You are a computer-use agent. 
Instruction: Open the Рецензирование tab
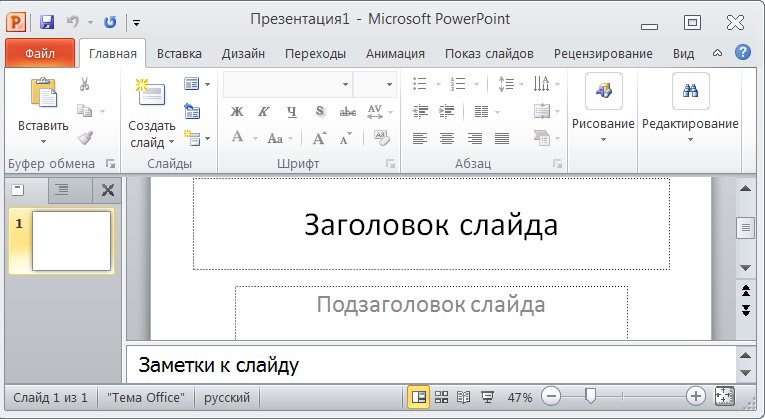coord(603,54)
